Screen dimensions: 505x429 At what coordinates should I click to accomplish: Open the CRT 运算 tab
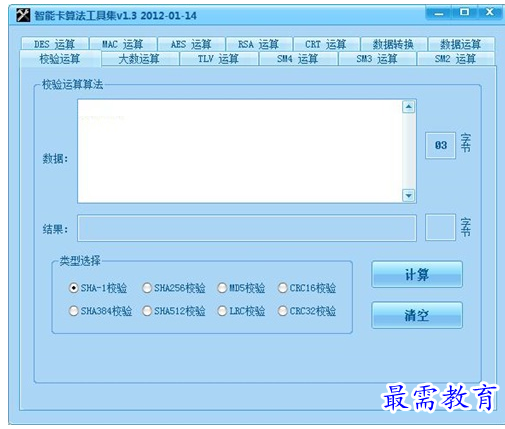tap(326, 44)
